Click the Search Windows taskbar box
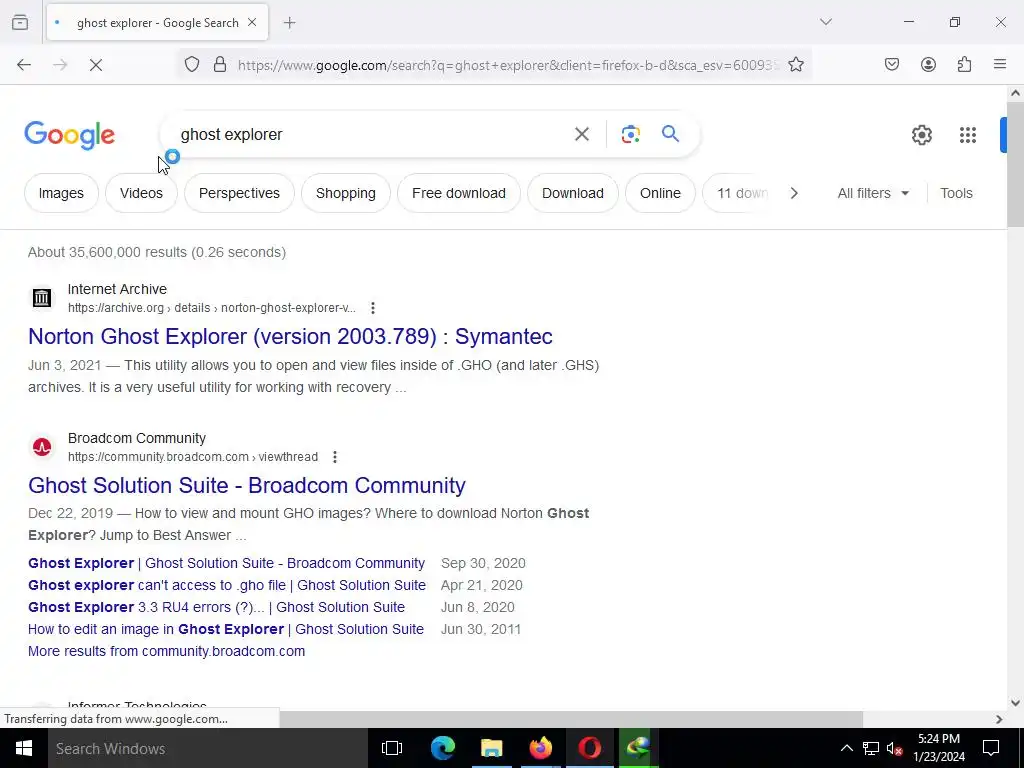The width and height of the screenshot is (1024, 768). coord(208,748)
